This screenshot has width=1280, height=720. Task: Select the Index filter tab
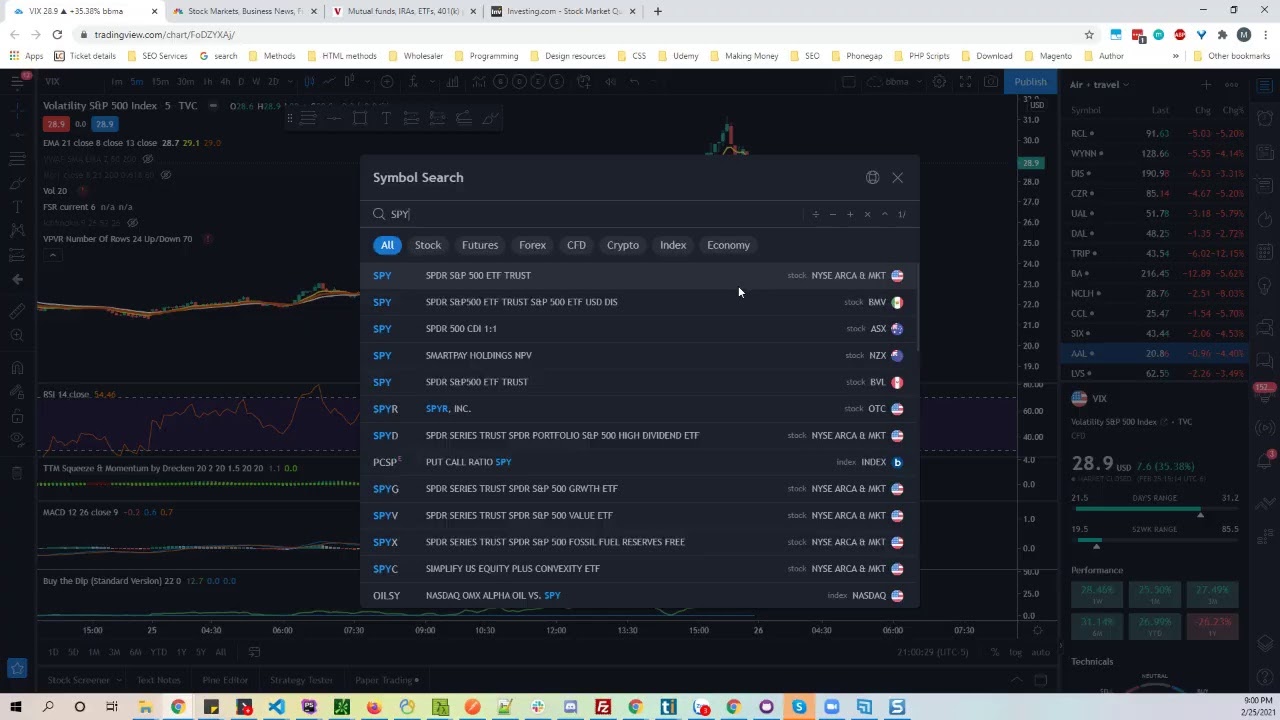pyautogui.click(x=673, y=245)
